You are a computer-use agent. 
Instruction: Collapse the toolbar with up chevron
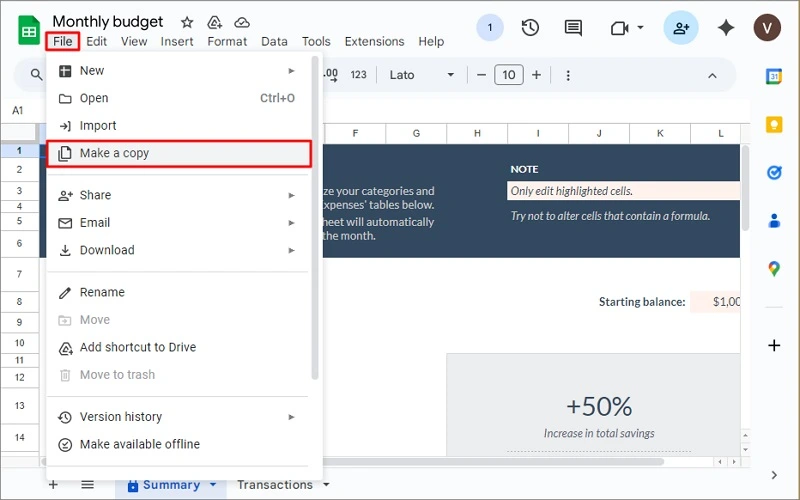(712, 76)
